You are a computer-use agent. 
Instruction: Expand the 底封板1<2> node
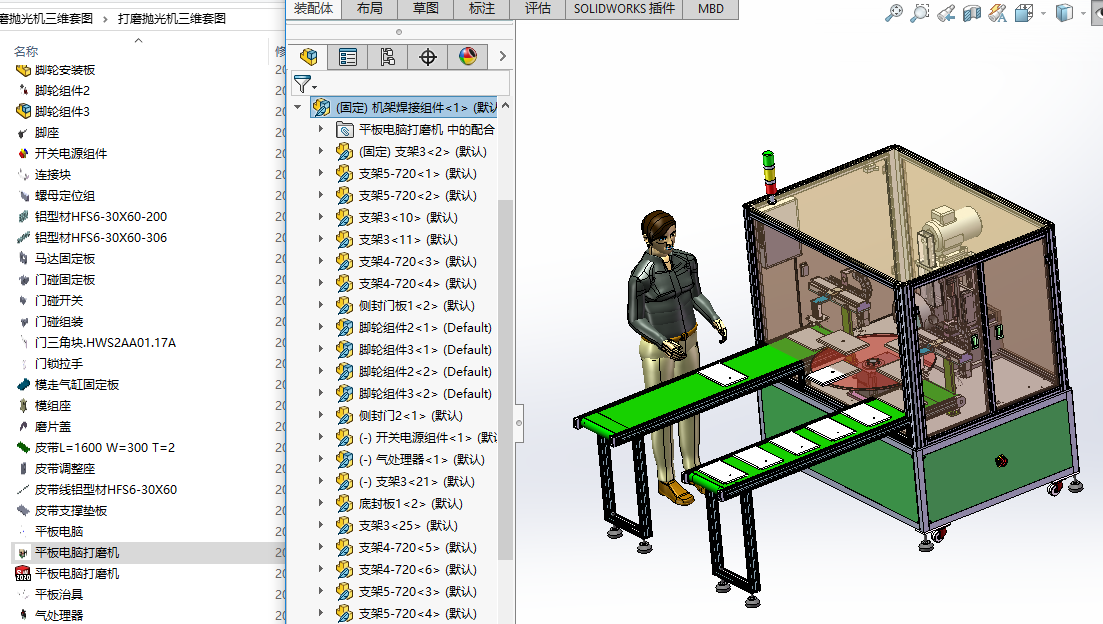tap(321, 503)
